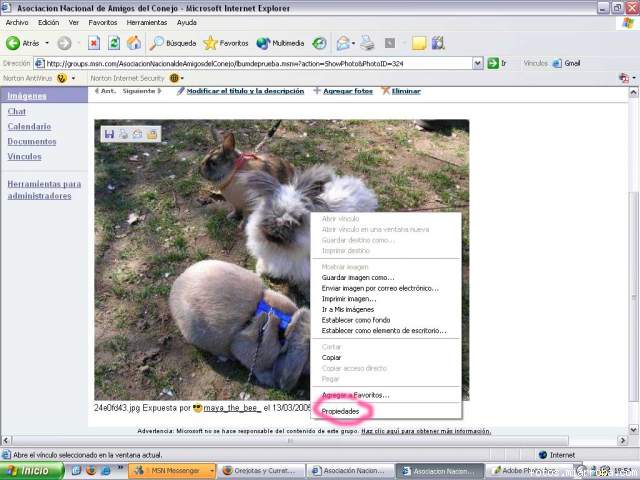The width and height of the screenshot is (640, 480).
Task: Open the Edición menu
Action: (49, 22)
